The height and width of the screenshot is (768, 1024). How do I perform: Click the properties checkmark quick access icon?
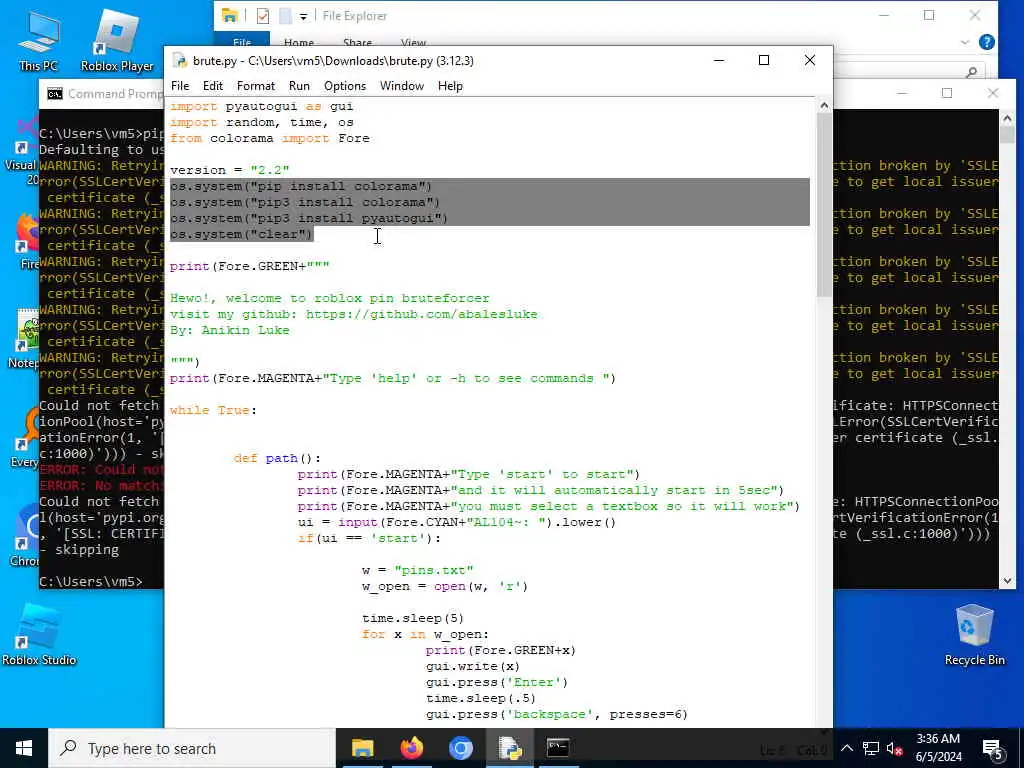click(263, 16)
